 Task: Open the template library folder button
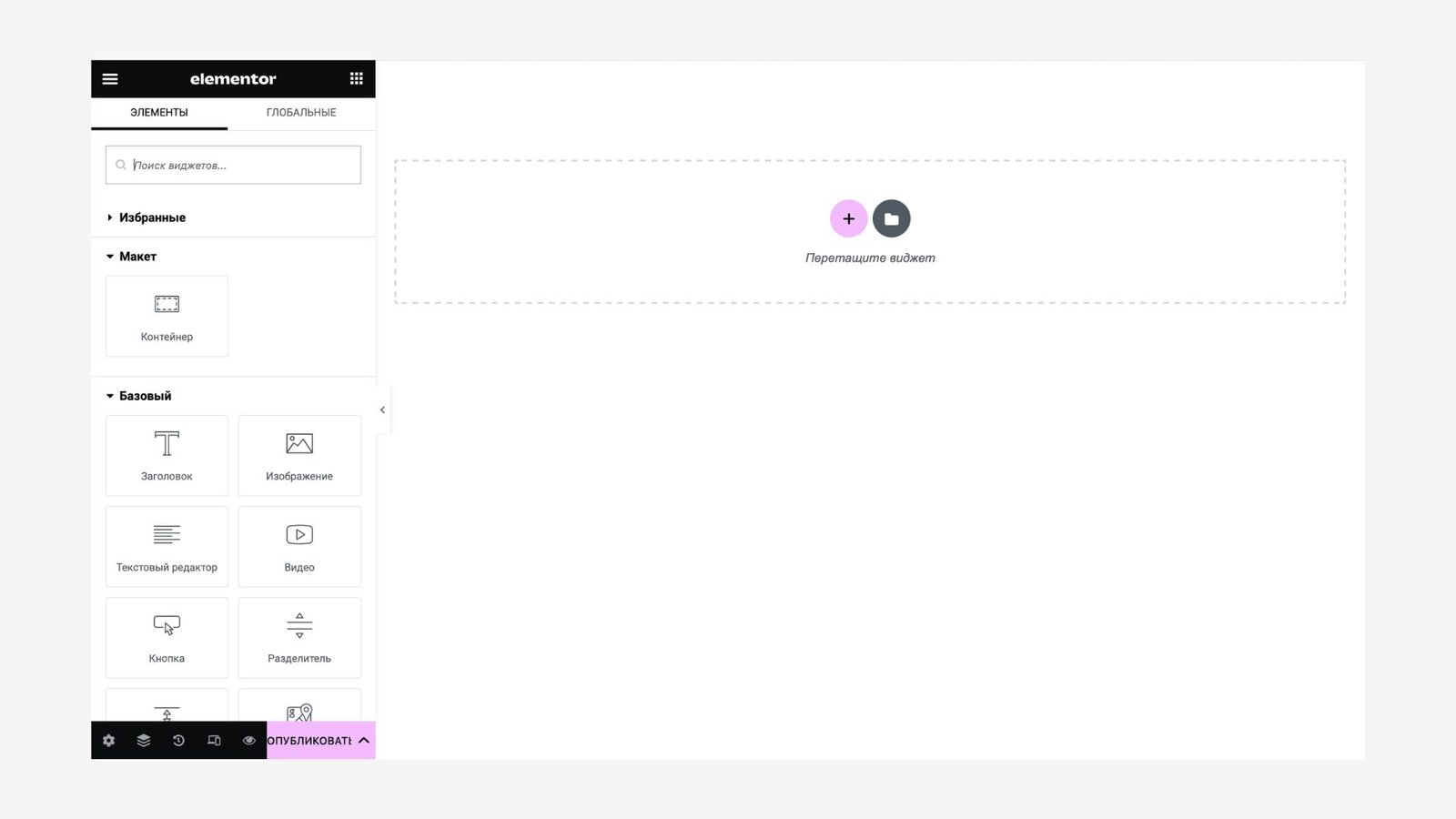pos(891,218)
